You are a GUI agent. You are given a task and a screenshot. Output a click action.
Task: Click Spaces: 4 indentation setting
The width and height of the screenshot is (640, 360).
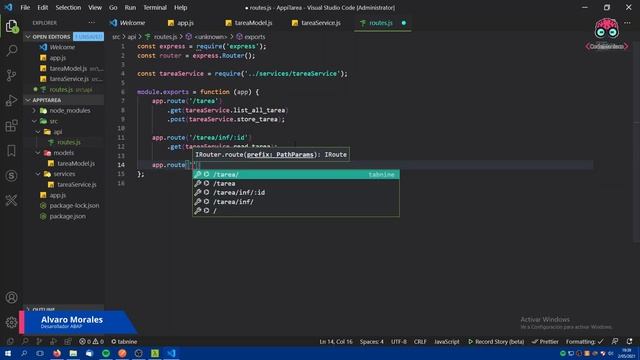(x=372, y=342)
